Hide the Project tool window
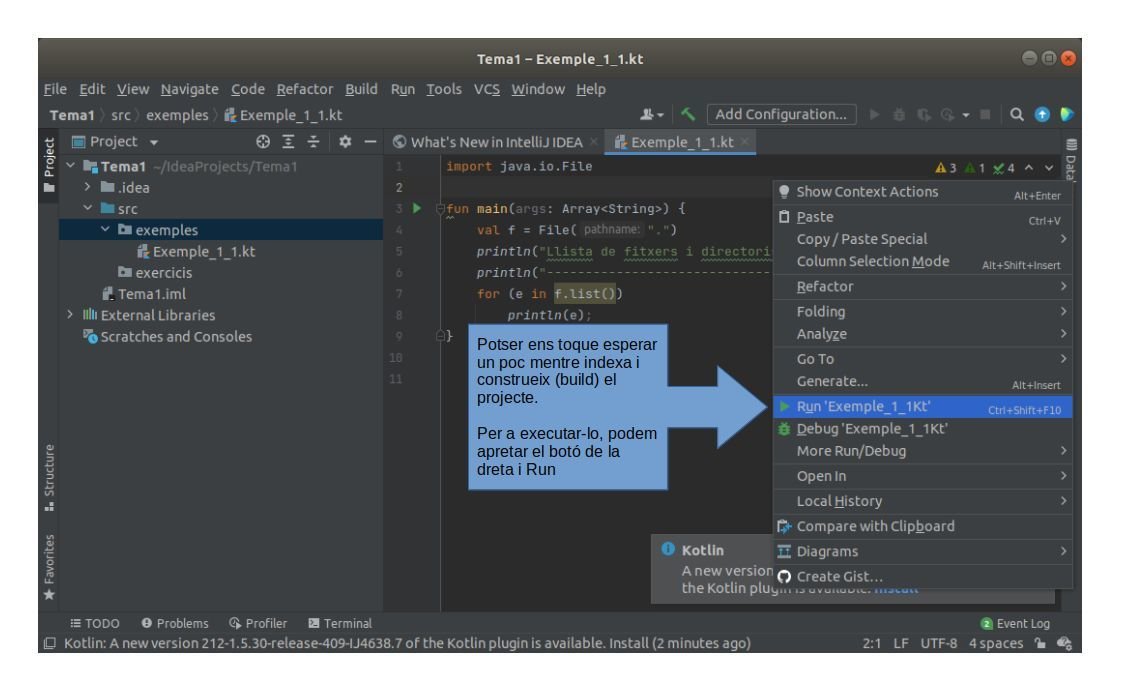The width and height of the screenshot is (1123, 691). tap(370, 142)
